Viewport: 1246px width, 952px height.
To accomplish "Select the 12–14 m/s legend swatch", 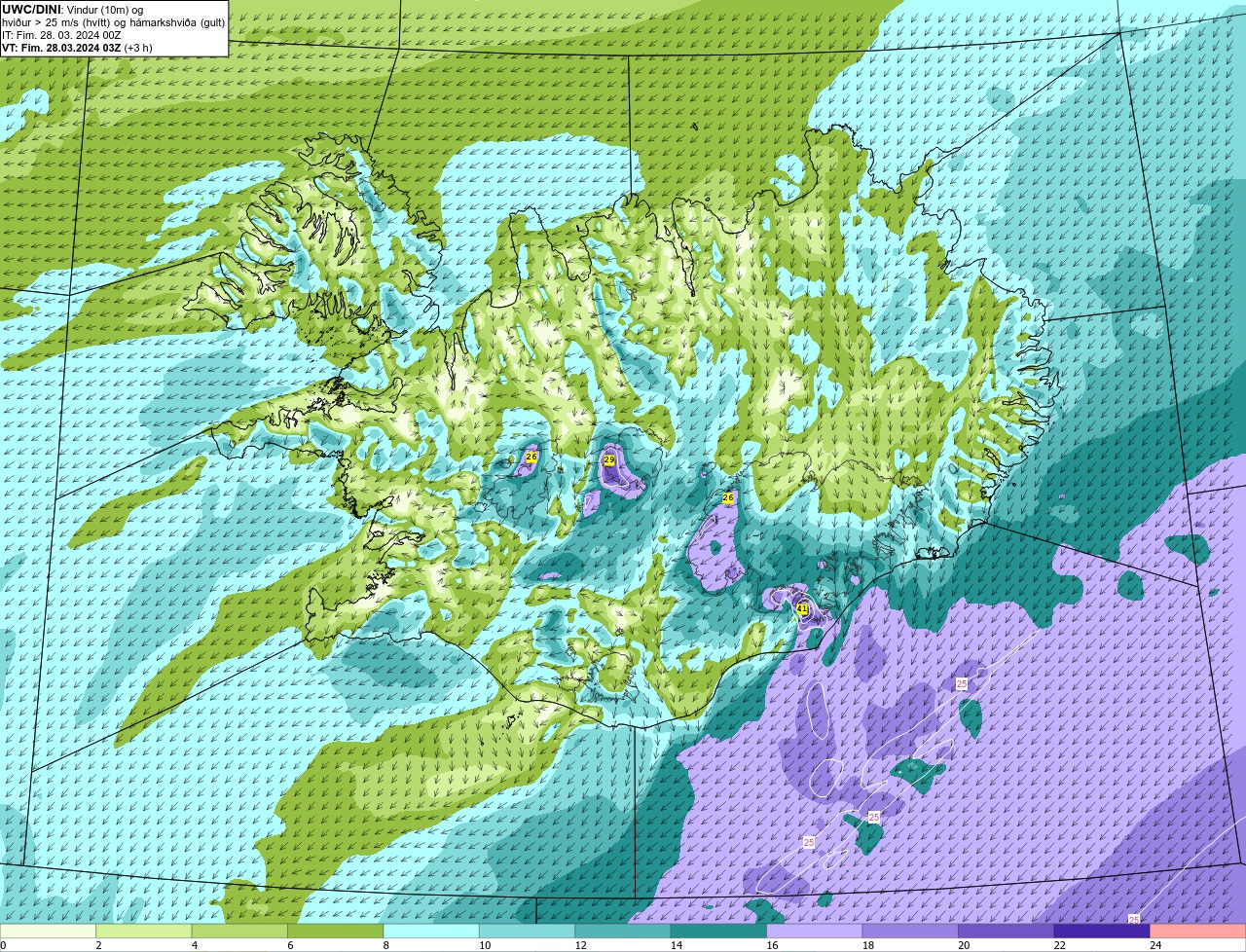I will pyautogui.click(x=623, y=932).
